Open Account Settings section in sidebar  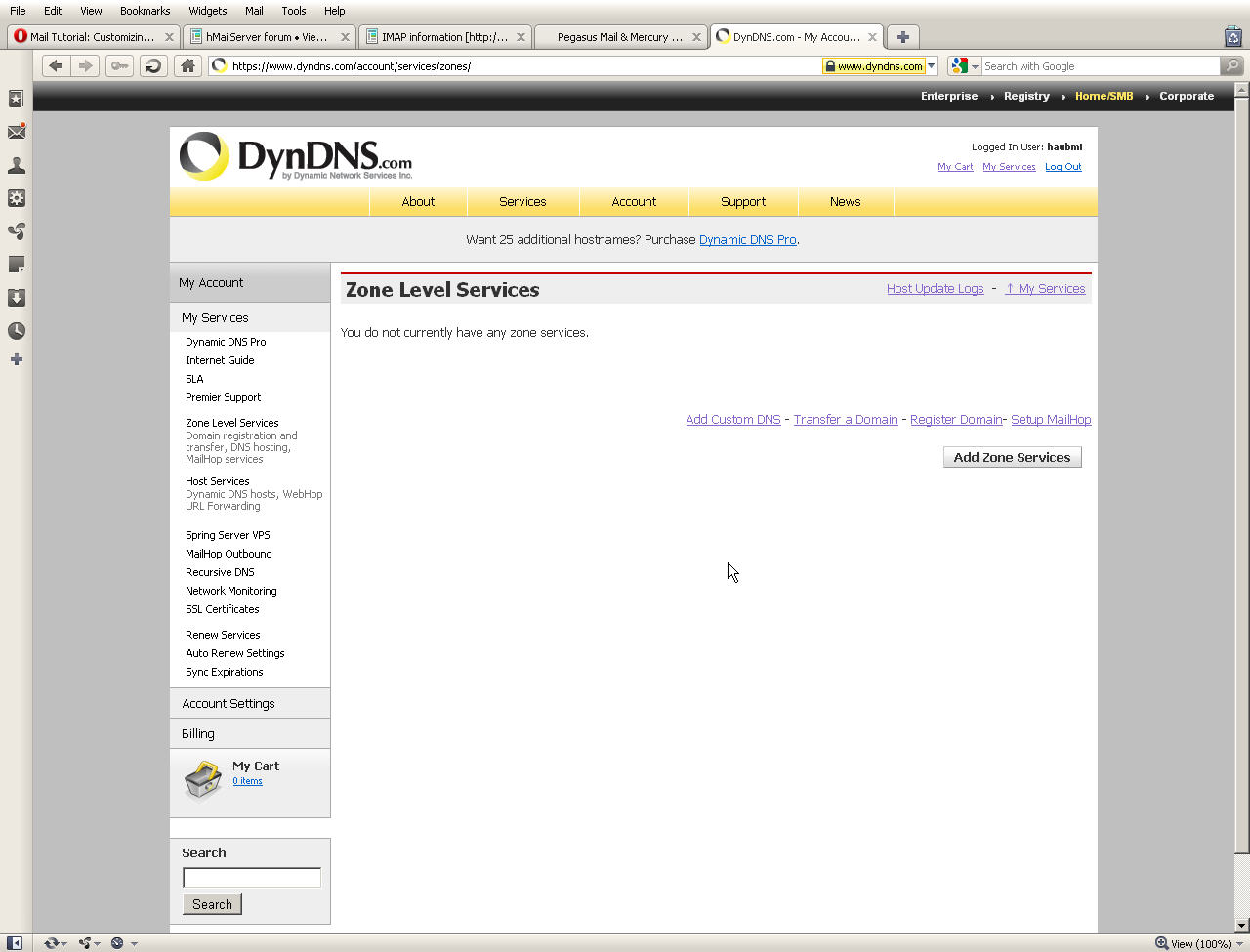coord(250,703)
